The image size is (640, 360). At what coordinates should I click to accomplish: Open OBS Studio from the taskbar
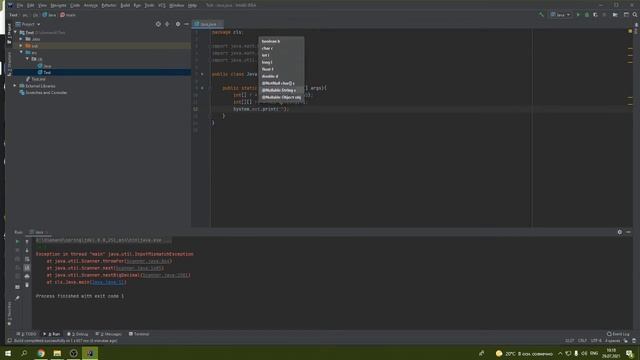click(x=73, y=353)
